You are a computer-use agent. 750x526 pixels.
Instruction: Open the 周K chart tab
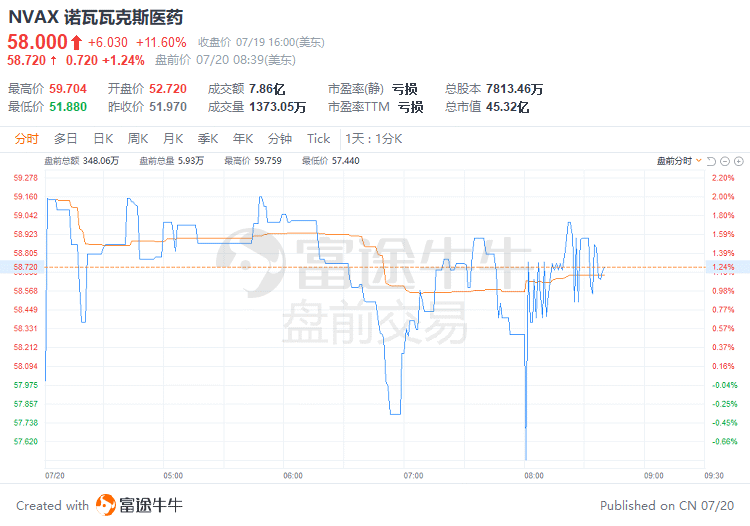point(138,139)
